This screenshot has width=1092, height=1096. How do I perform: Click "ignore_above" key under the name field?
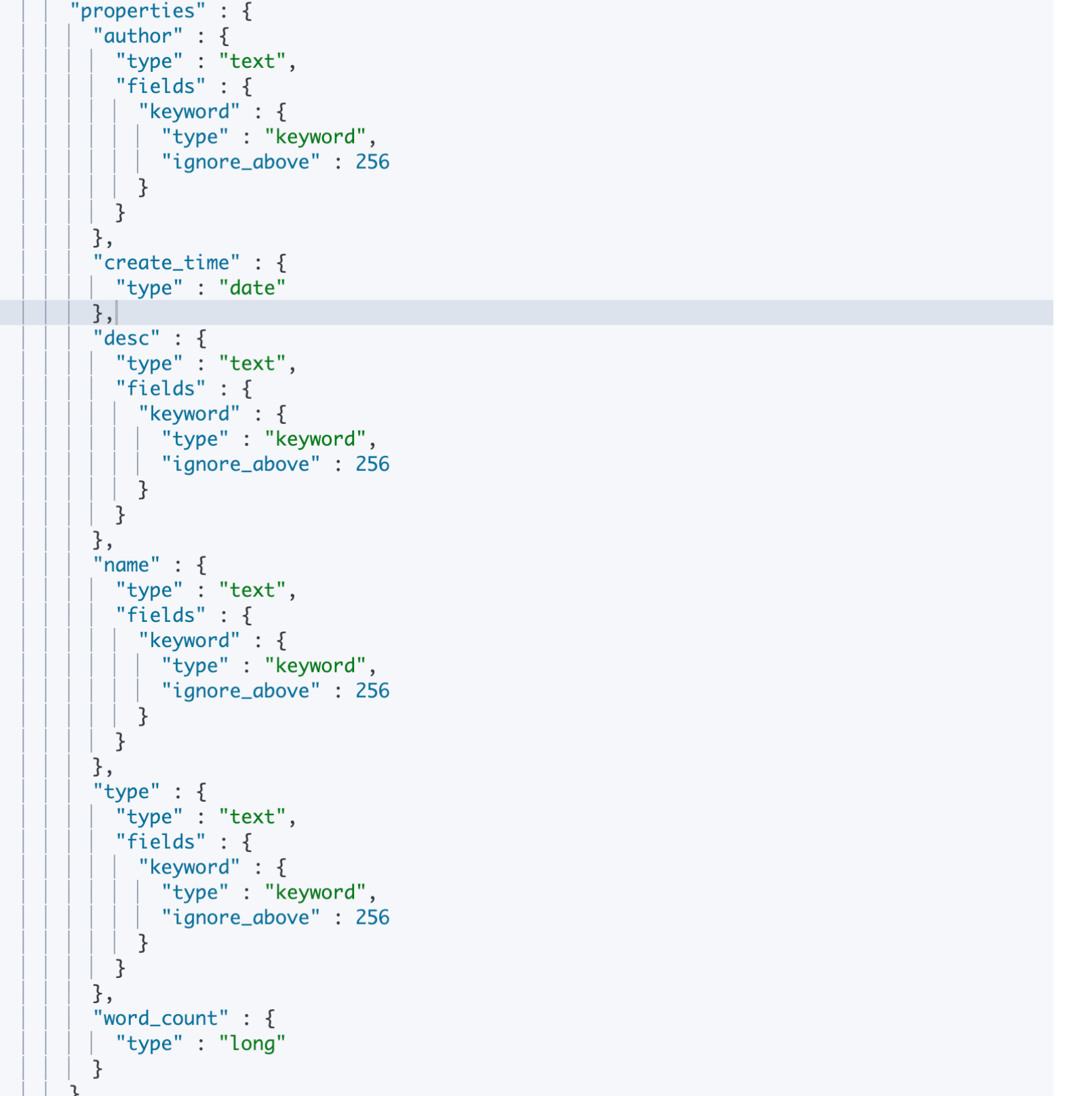240,690
